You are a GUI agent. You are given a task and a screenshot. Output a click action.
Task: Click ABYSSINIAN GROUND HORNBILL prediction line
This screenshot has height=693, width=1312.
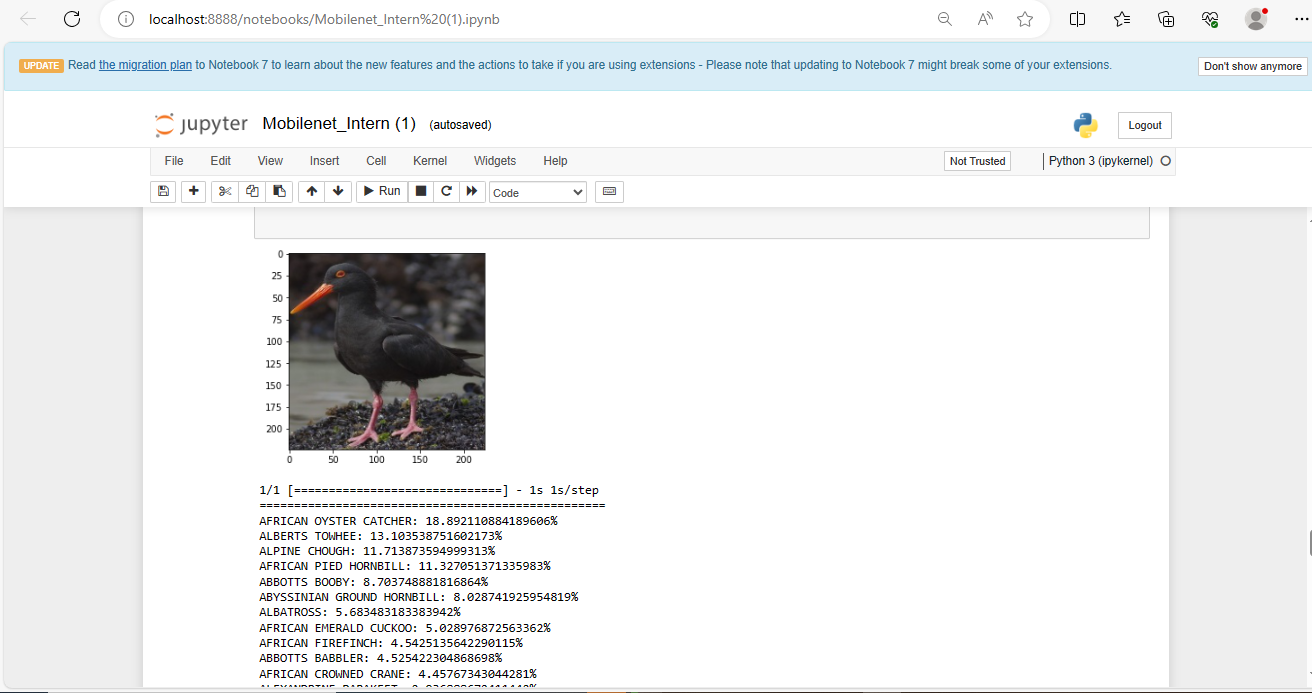pos(418,597)
